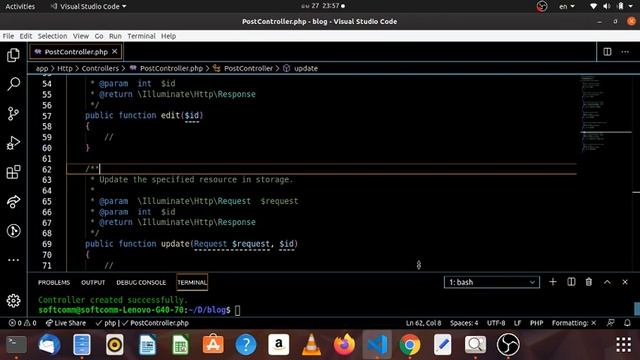The height and width of the screenshot is (360, 640).
Task: Create a new terminal with plus icon
Action: coord(553,282)
